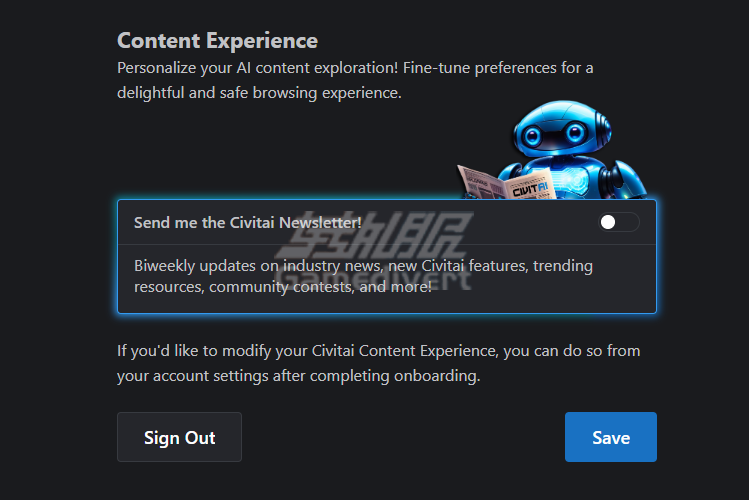Enable the Civitai Newsletter toggle switch
Image resolution: width=749 pixels, height=500 pixels.
point(619,222)
